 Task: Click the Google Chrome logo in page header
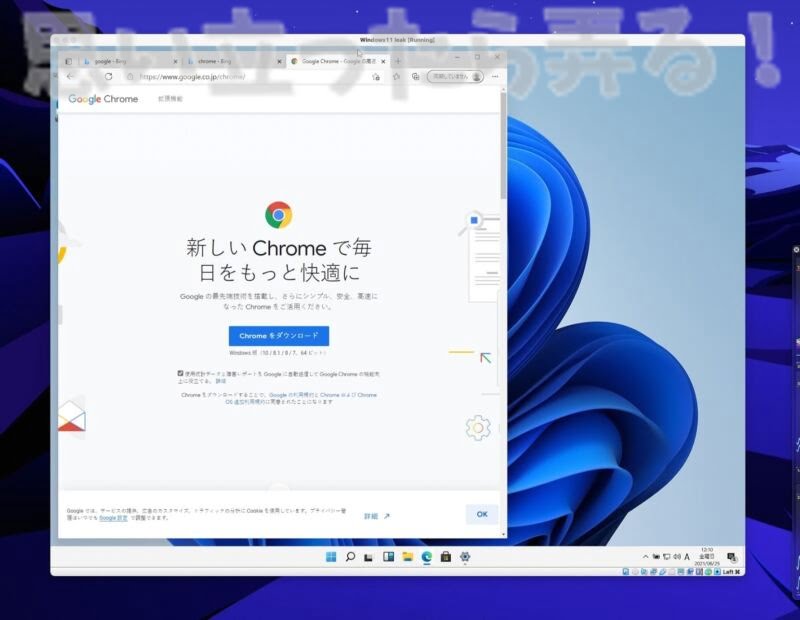103,99
